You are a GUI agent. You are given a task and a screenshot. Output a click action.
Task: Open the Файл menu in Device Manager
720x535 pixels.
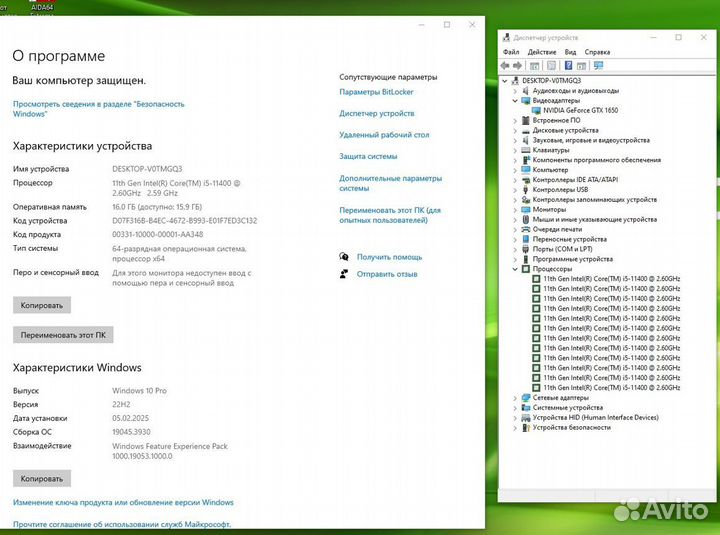[511, 52]
